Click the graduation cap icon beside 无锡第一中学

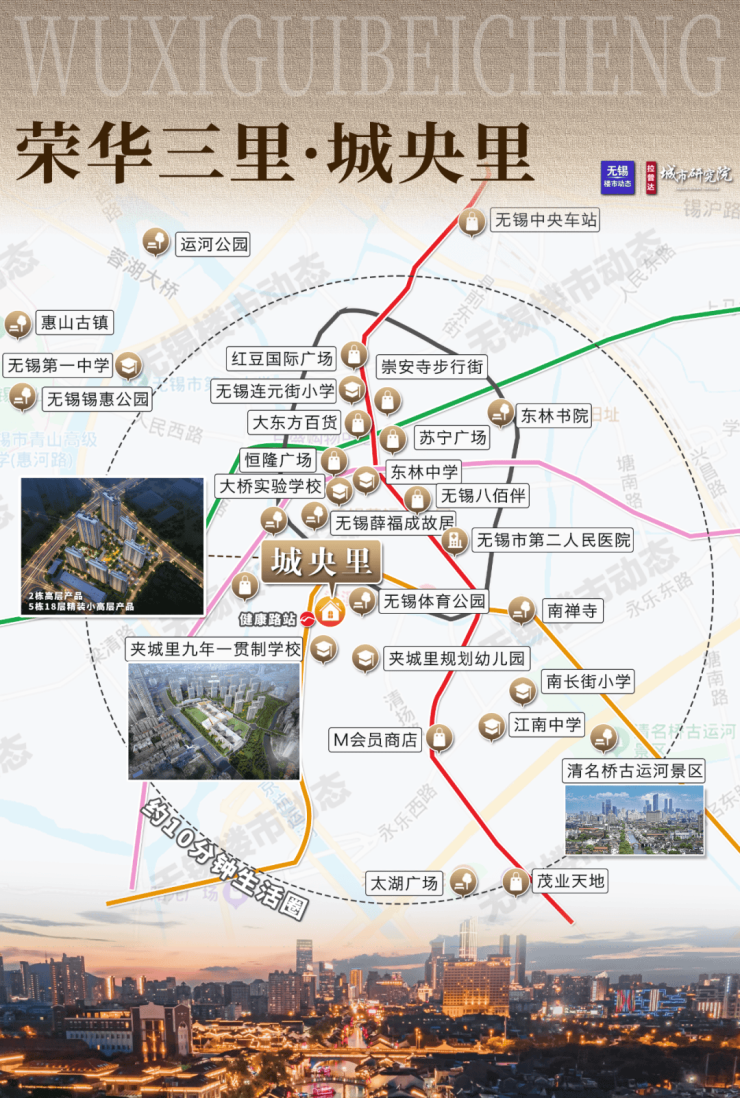(129, 365)
